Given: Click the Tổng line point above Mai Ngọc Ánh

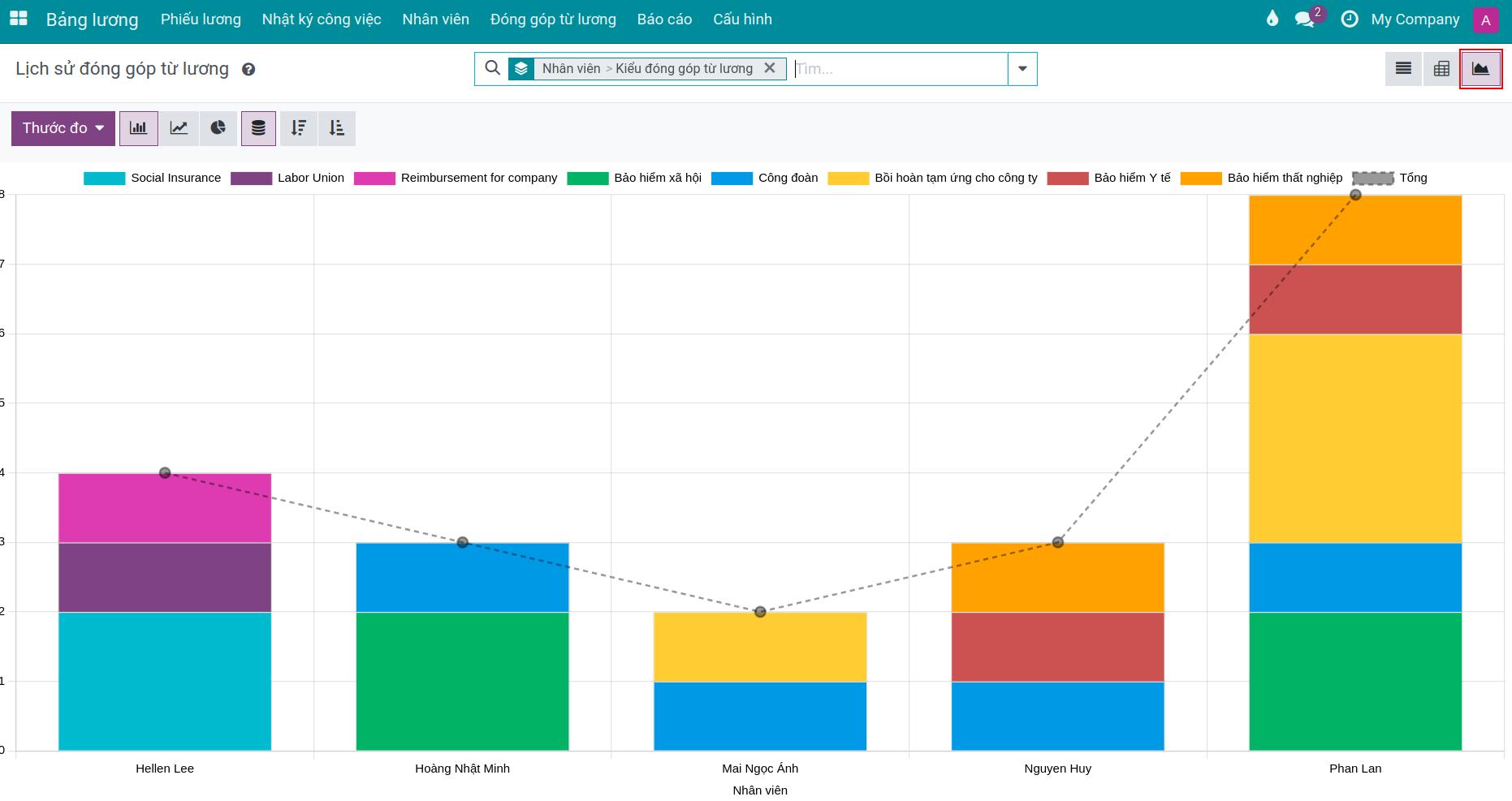Looking at the screenshot, I should (x=760, y=612).
